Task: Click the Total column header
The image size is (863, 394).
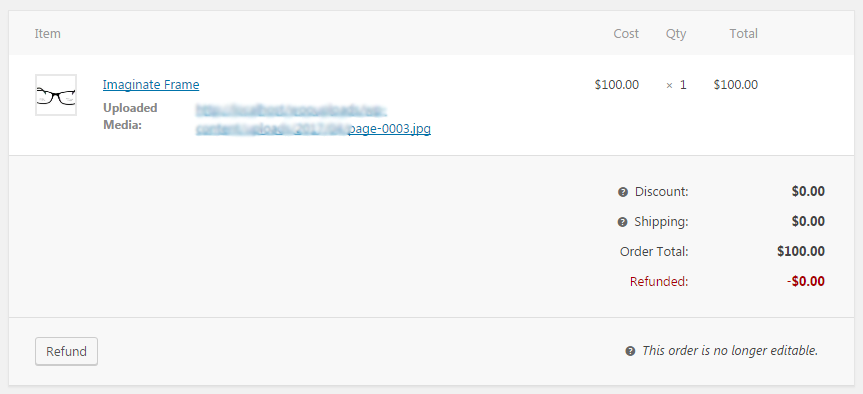Action: click(x=744, y=34)
